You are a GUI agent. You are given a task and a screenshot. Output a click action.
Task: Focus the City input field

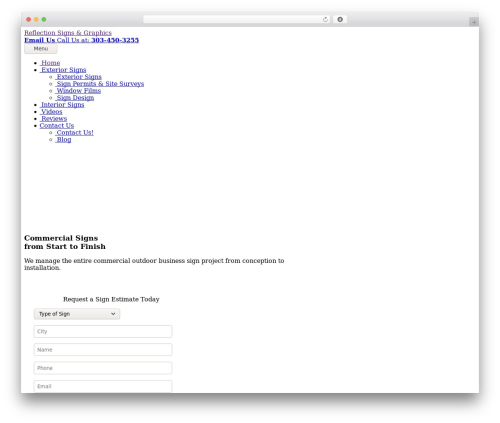coord(103,332)
